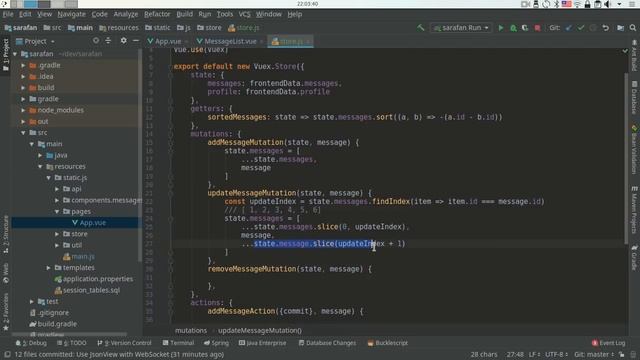The height and width of the screenshot is (360, 640).
Task: Open the Favorites tool window tab
Action: (x=5, y=311)
